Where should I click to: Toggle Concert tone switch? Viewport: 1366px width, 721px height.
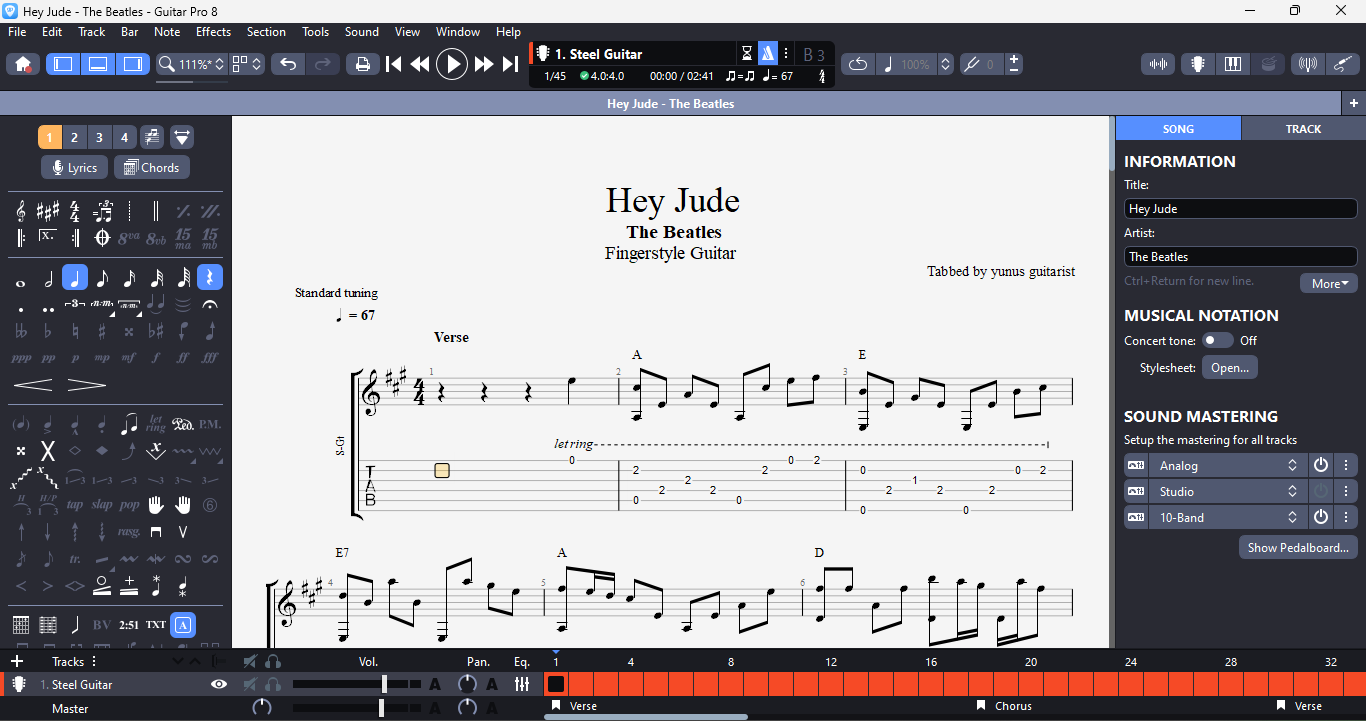point(1217,340)
